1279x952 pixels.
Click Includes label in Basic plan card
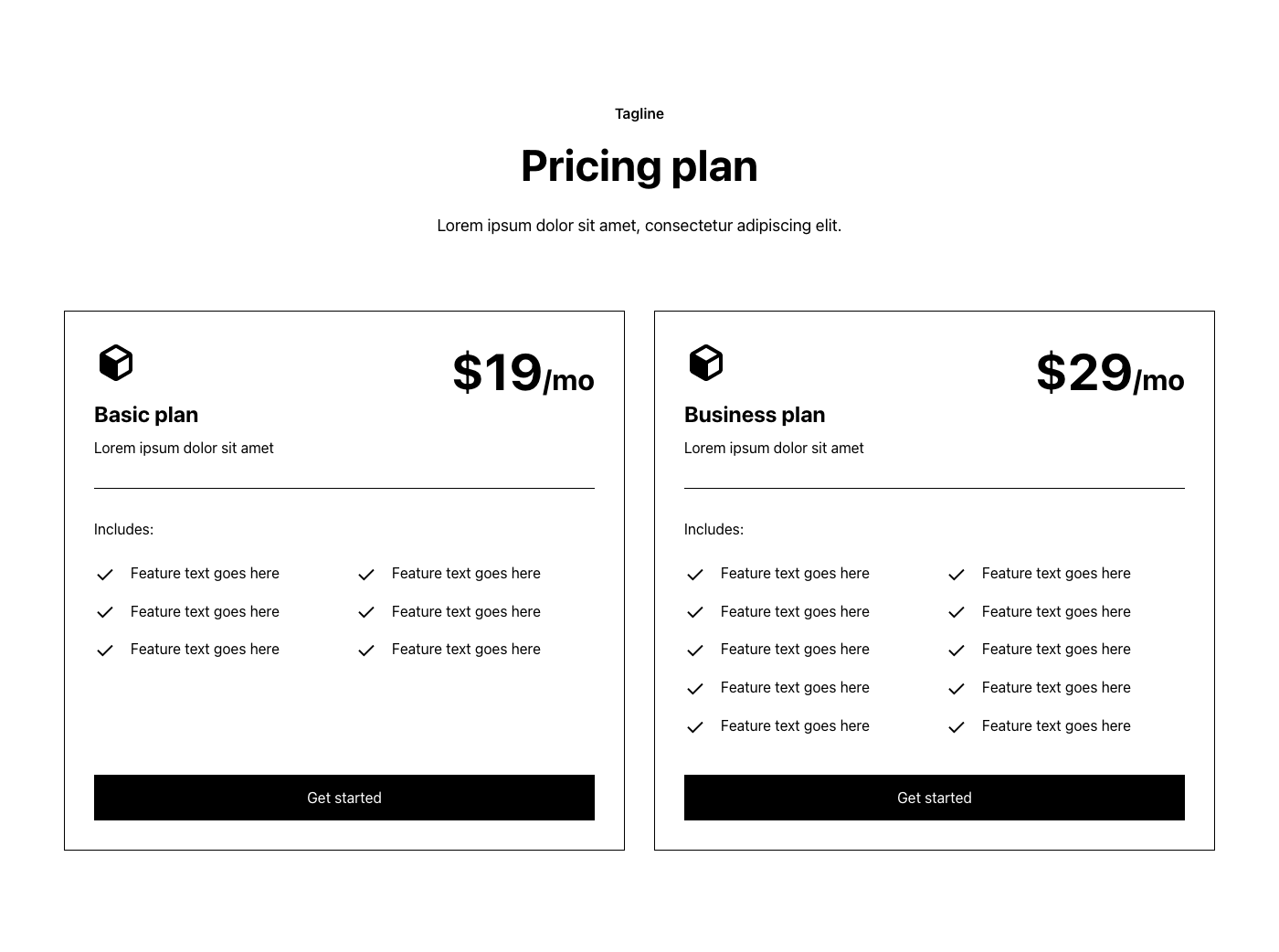(x=123, y=530)
